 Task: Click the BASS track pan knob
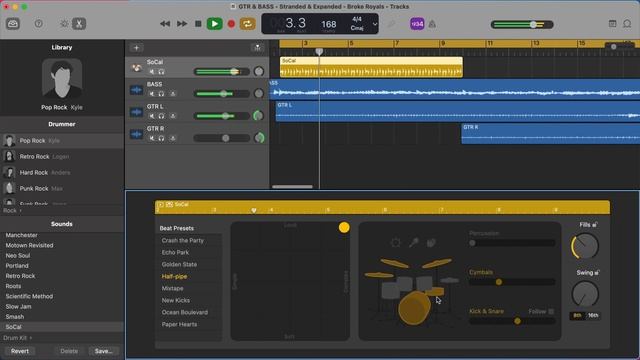(259, 93)
